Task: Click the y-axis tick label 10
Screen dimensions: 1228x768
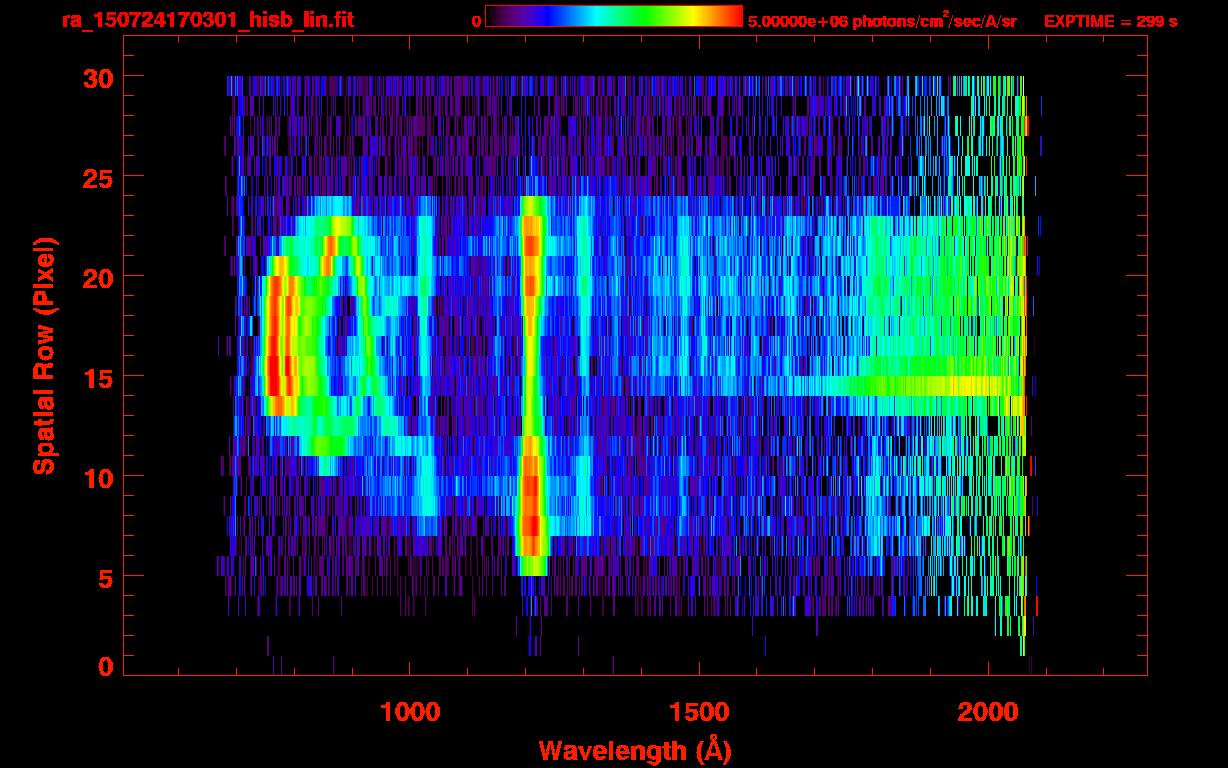Action: point(98,477)
